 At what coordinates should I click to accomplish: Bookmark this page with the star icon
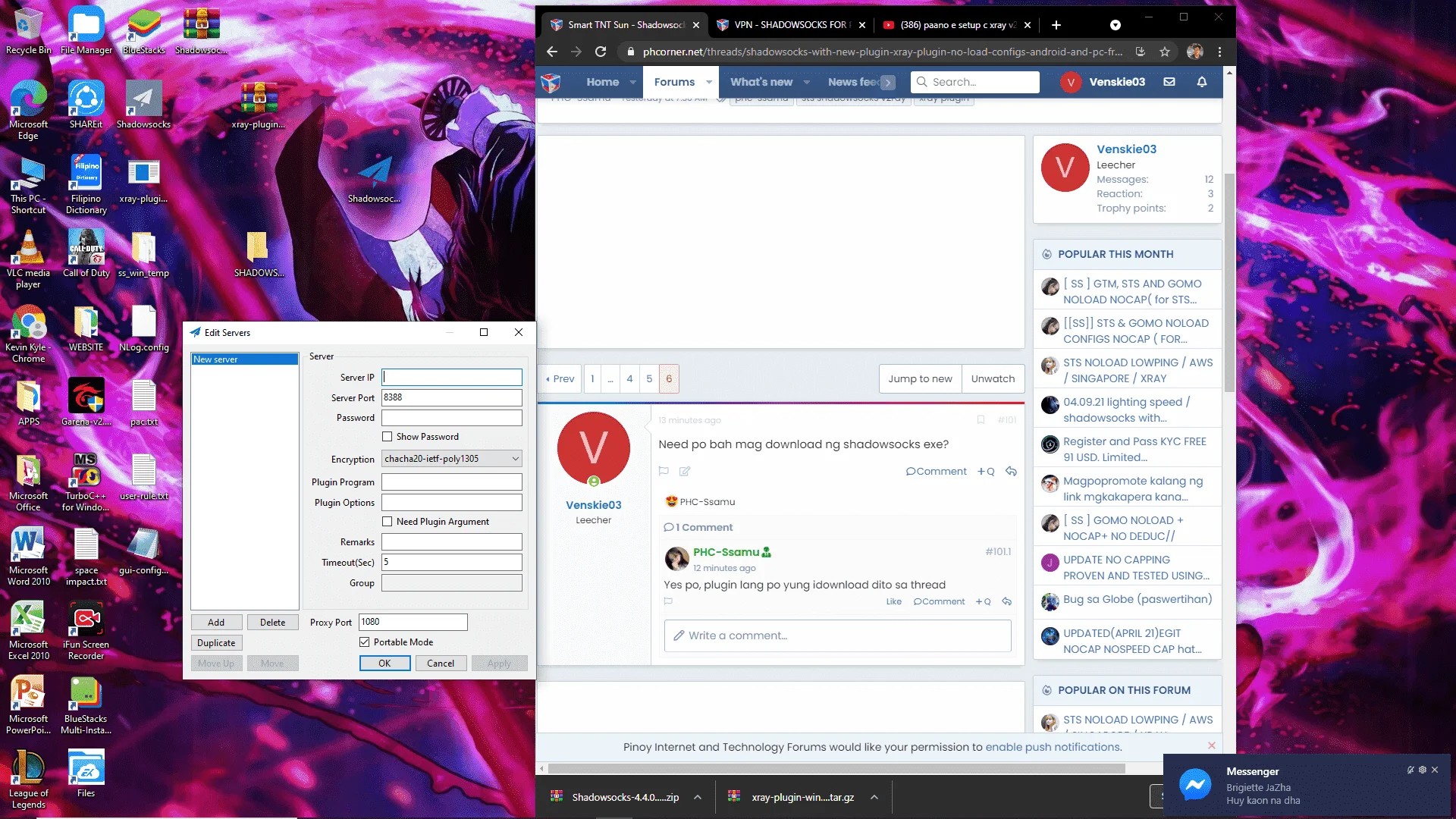tap(1165, 52)
